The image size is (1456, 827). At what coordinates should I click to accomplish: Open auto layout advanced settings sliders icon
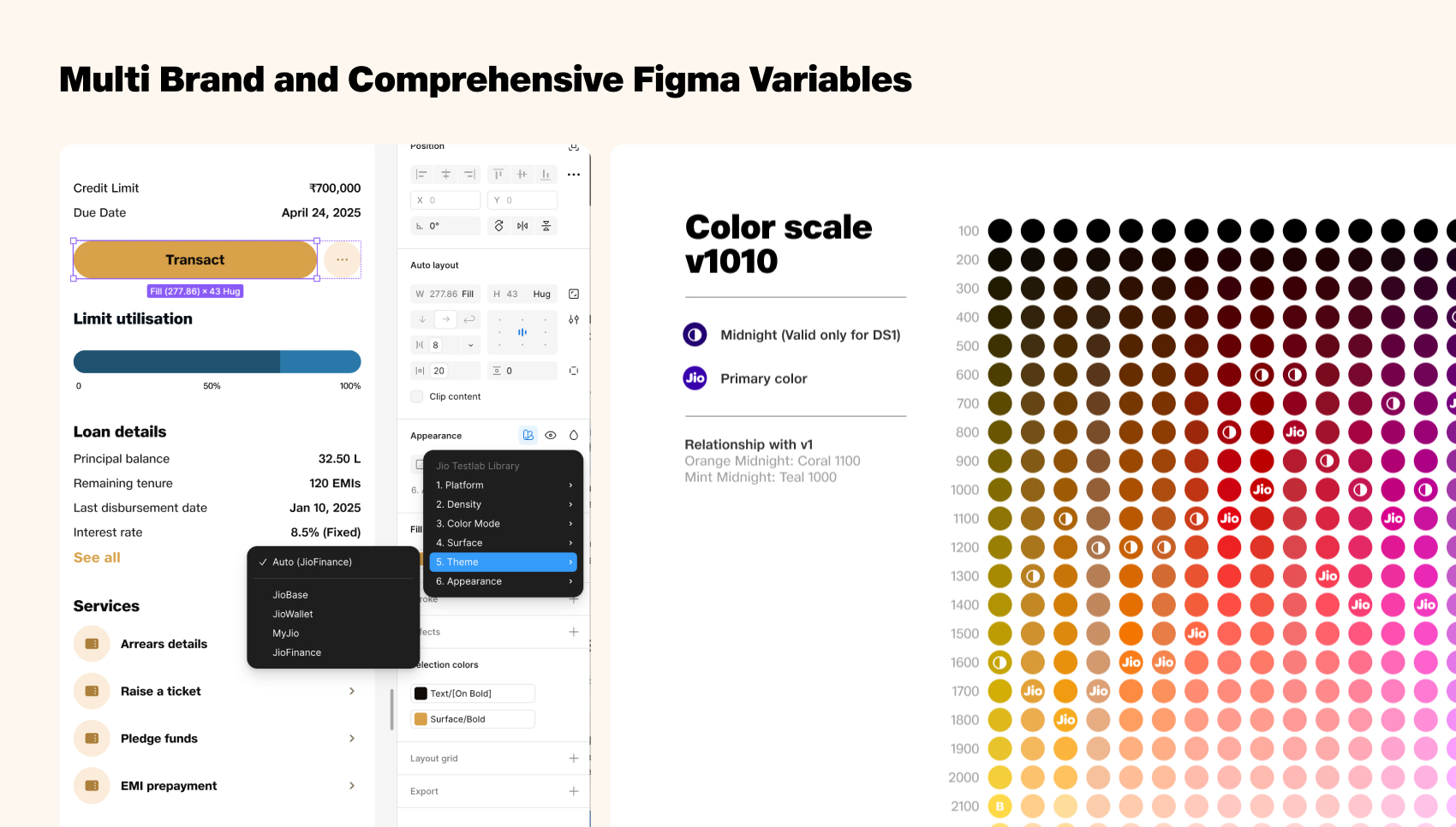coord(574,319)
